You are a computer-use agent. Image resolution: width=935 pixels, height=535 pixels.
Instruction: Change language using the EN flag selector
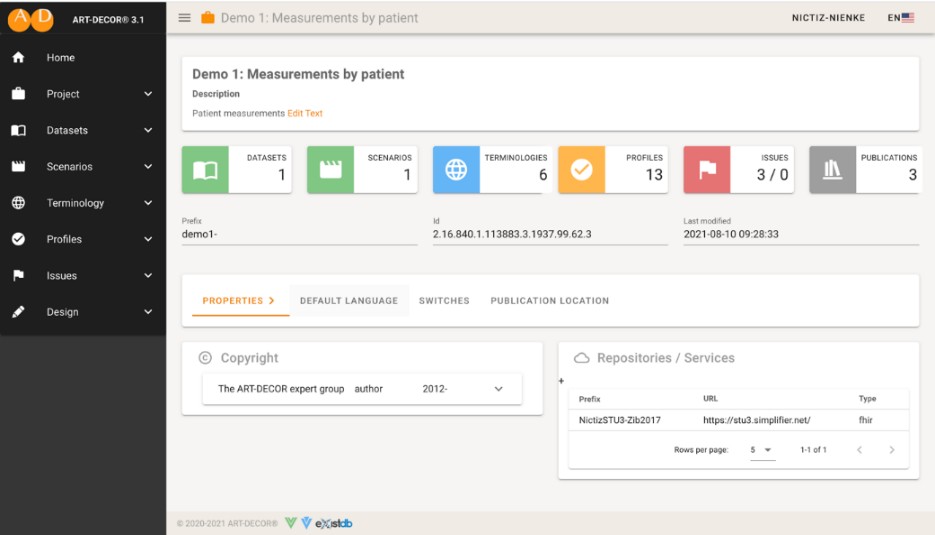click(900, 18)
